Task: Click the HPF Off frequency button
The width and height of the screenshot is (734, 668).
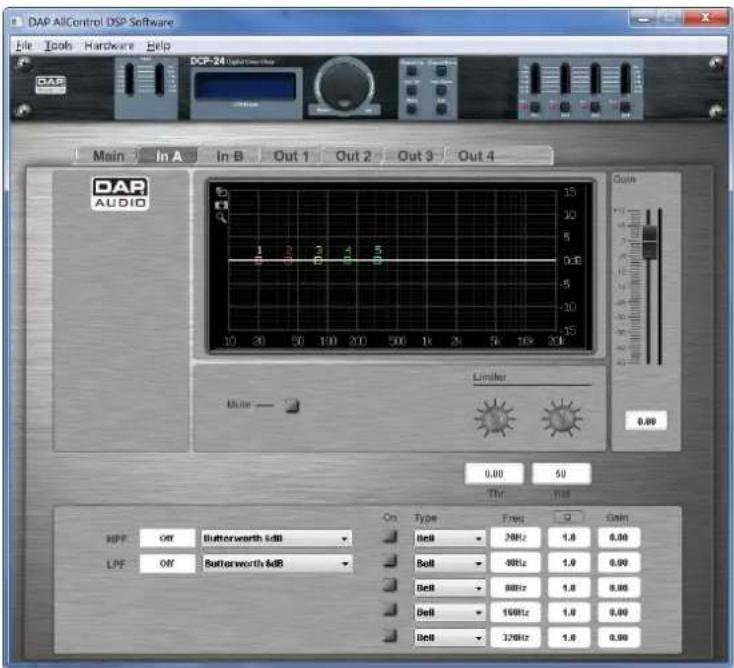Action: pos(167,538)
